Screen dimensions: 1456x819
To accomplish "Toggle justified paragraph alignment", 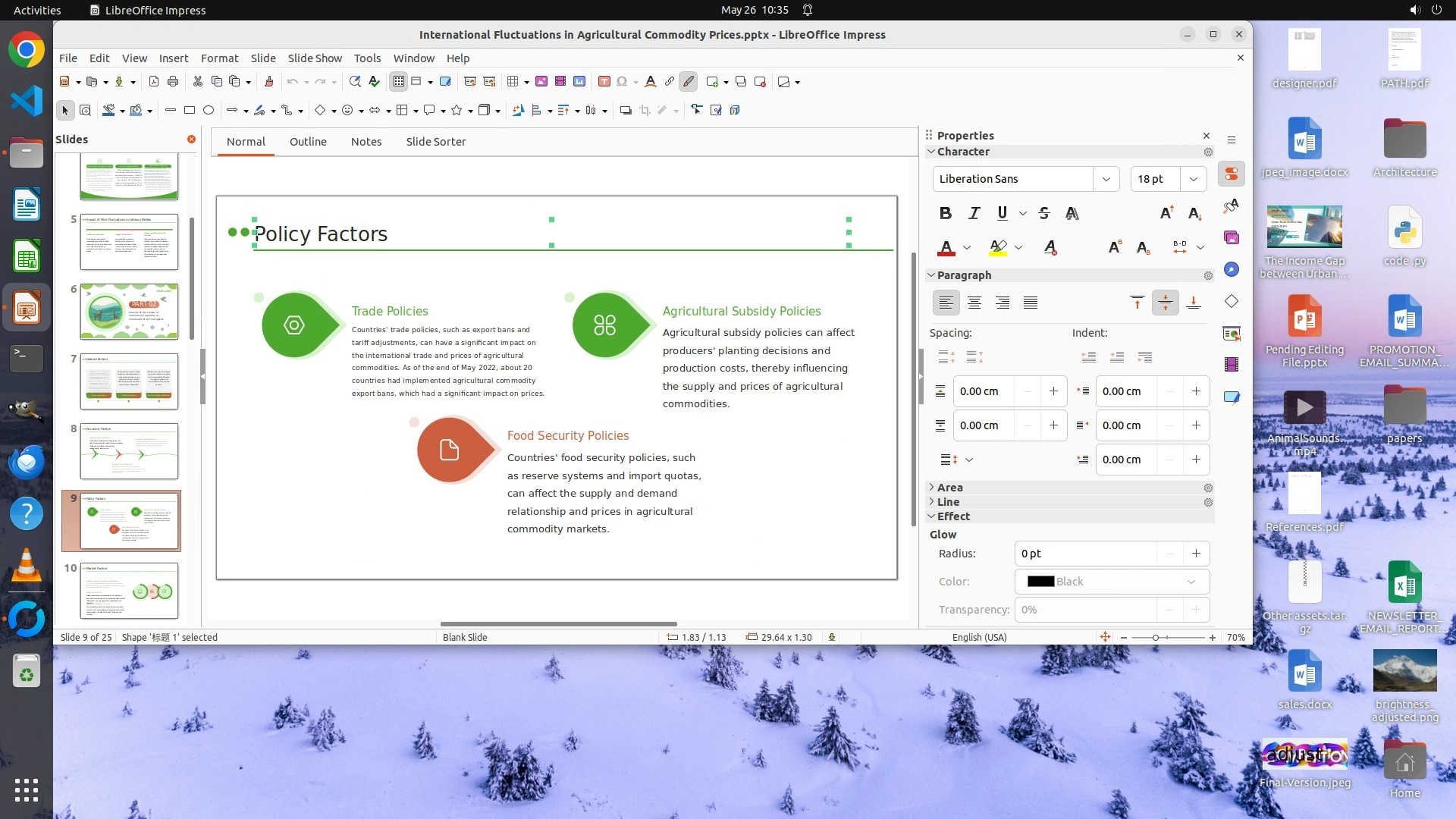I will [x=1031, y=303].
